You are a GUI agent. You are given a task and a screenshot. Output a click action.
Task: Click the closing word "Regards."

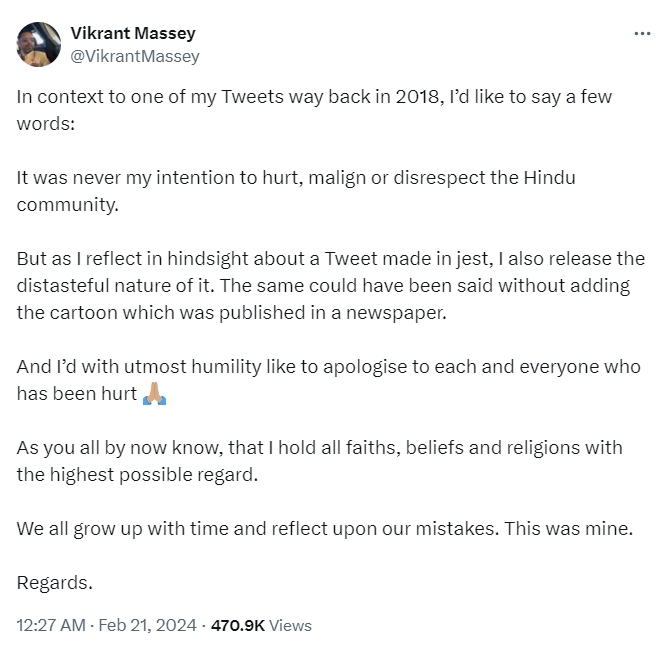pos(55,581)
